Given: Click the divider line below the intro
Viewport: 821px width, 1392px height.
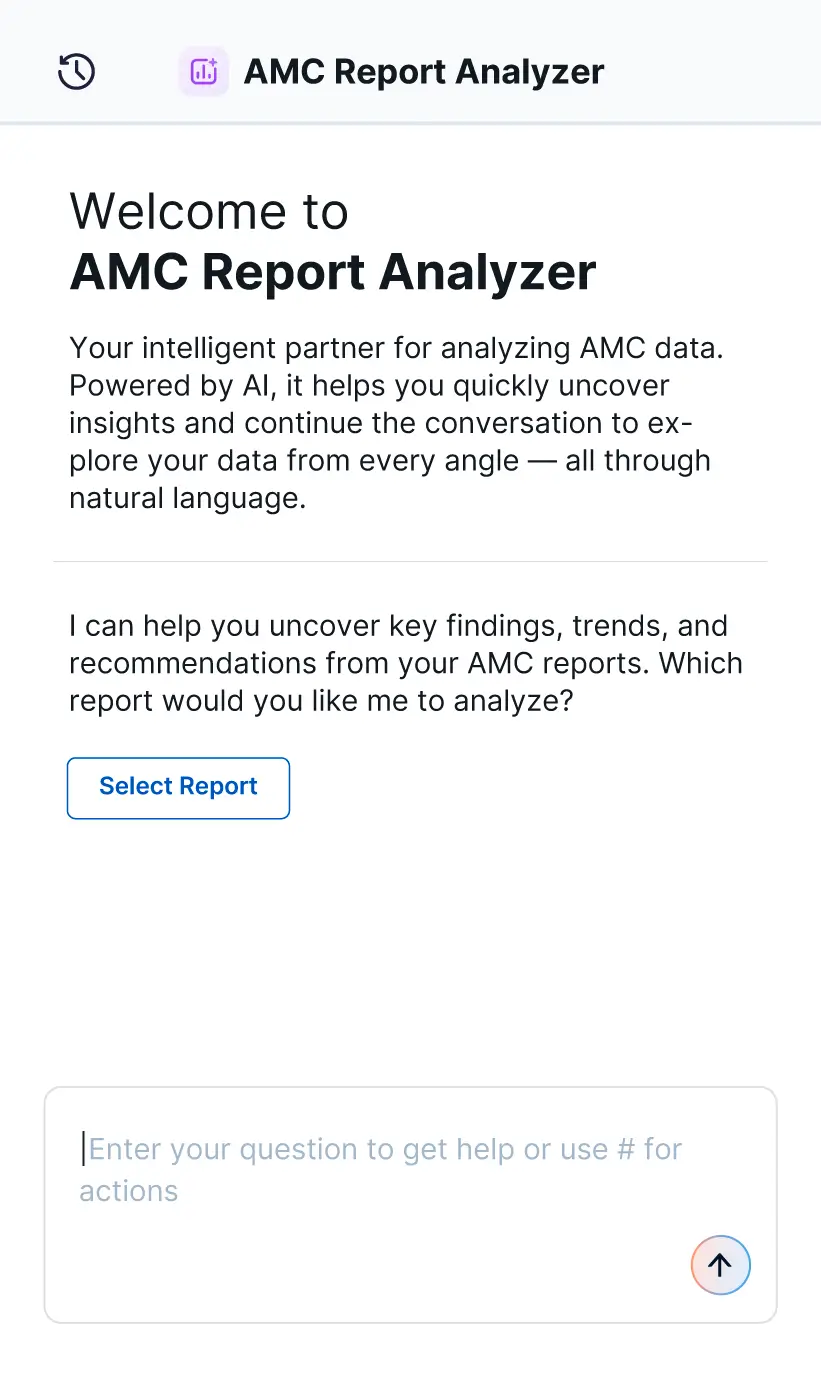Looking at the screenshot, I should click(410, 561).
